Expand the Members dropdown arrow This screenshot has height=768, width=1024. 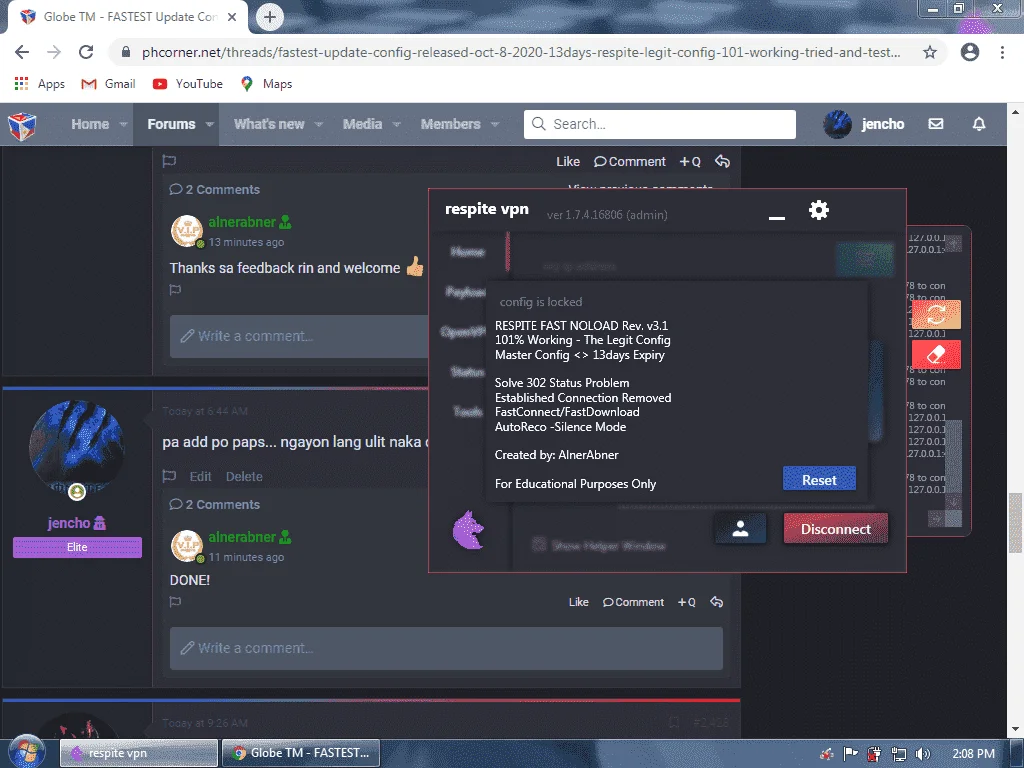click(495, 124)
